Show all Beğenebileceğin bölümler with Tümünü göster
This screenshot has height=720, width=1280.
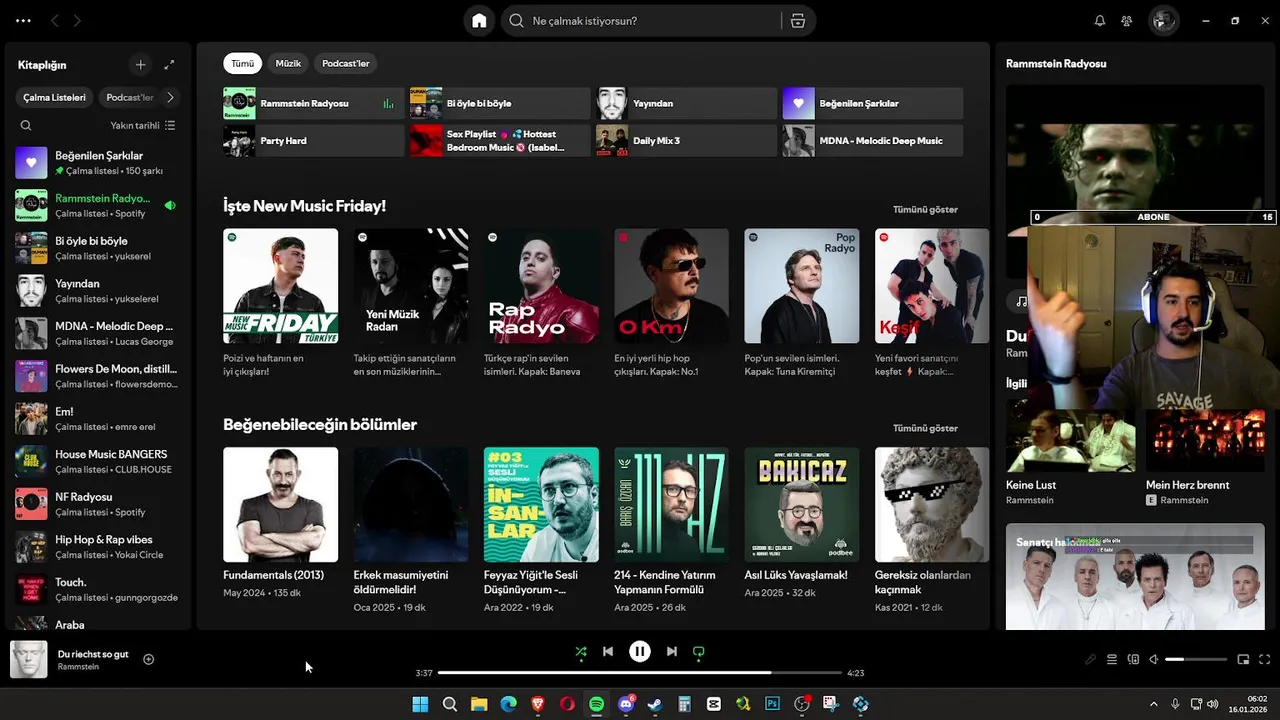pos(925,428)
